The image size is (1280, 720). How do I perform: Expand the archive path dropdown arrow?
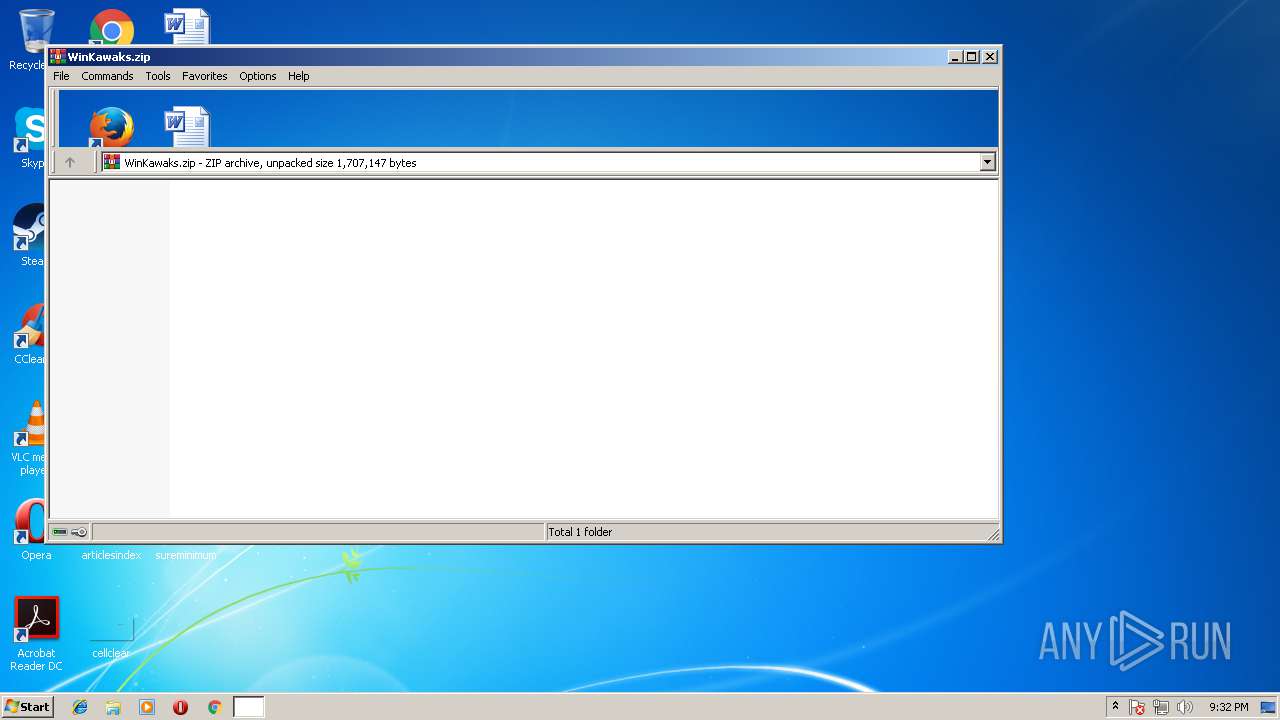point(988,162)
